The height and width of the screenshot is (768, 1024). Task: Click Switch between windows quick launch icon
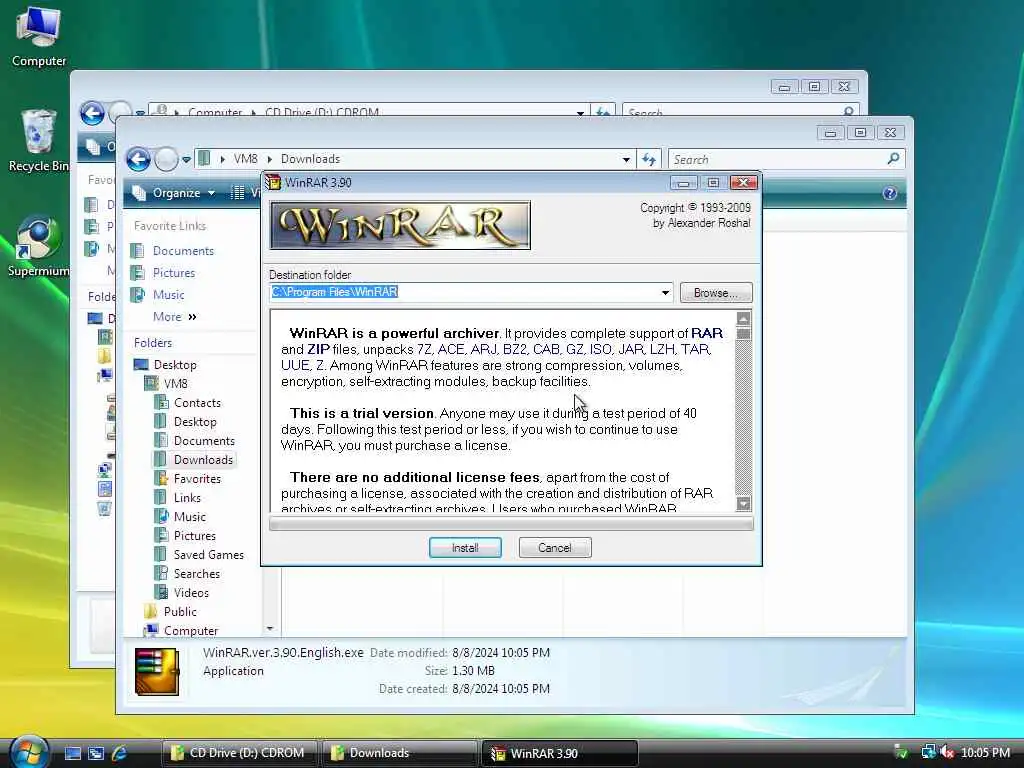click(96, 753)
